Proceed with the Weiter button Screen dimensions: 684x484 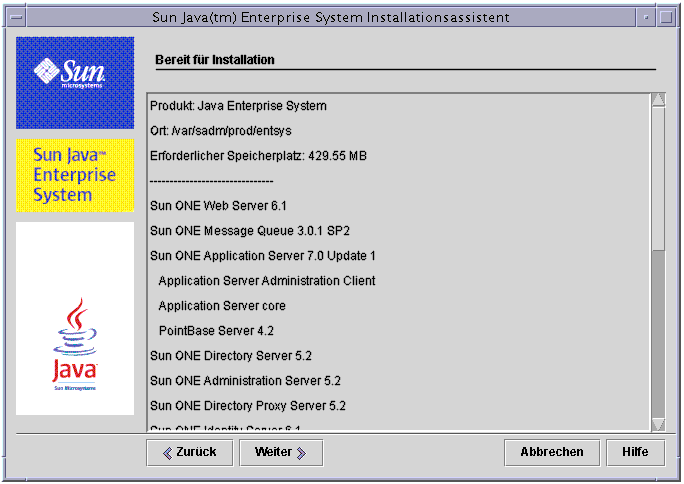[x=281, y=453]
